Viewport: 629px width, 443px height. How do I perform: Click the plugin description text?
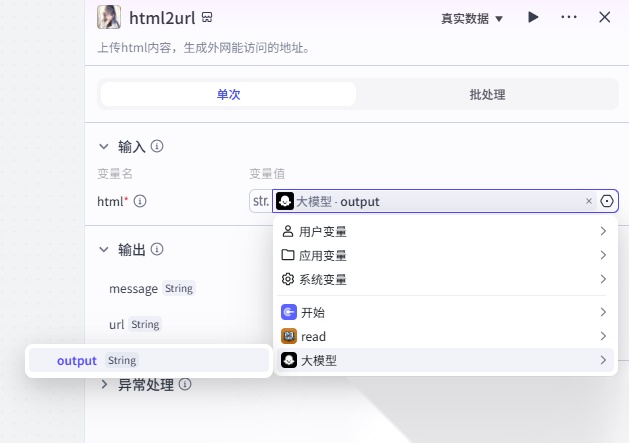pos(203,48)
